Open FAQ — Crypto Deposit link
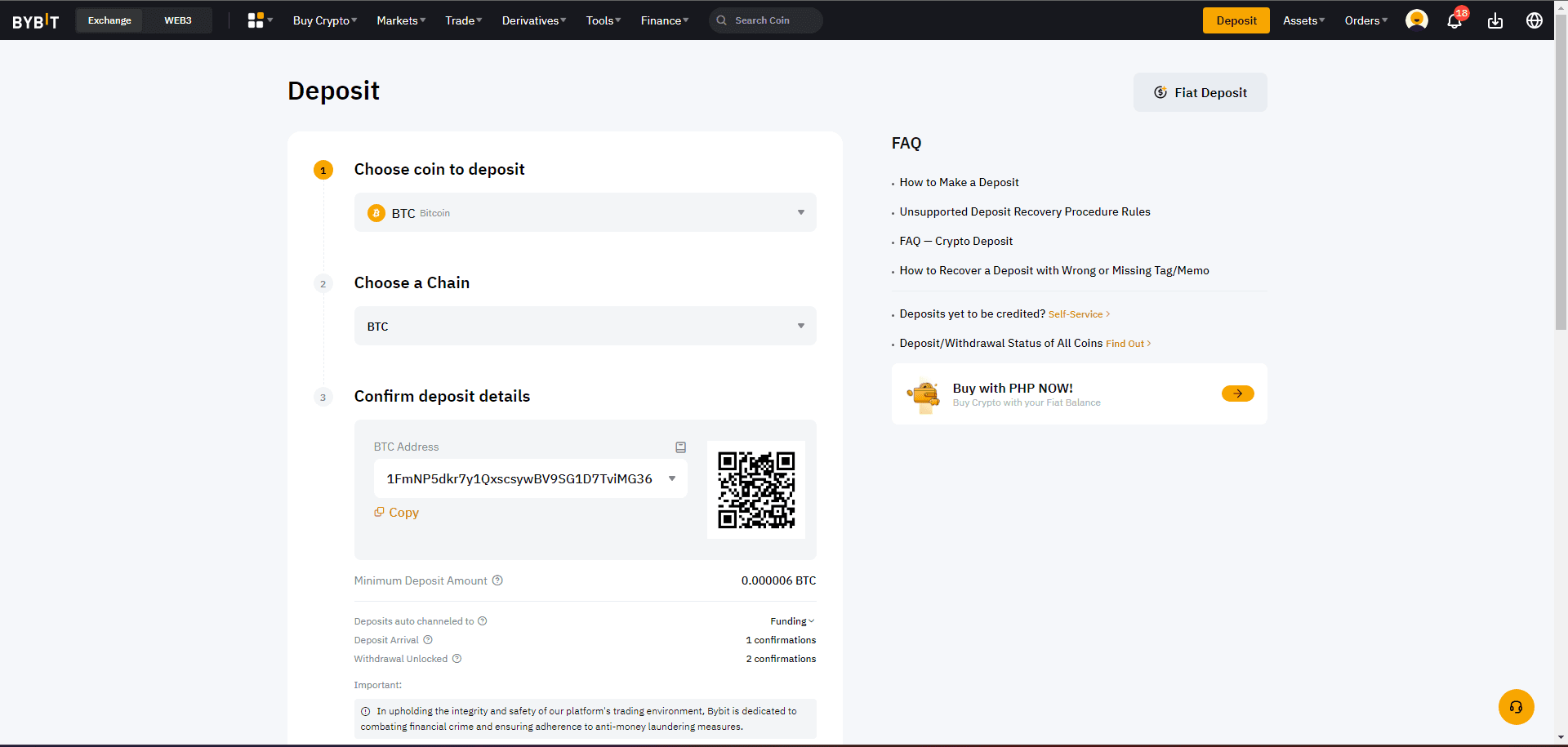This screenshot has height=747, width=1568. pos(955,241)
